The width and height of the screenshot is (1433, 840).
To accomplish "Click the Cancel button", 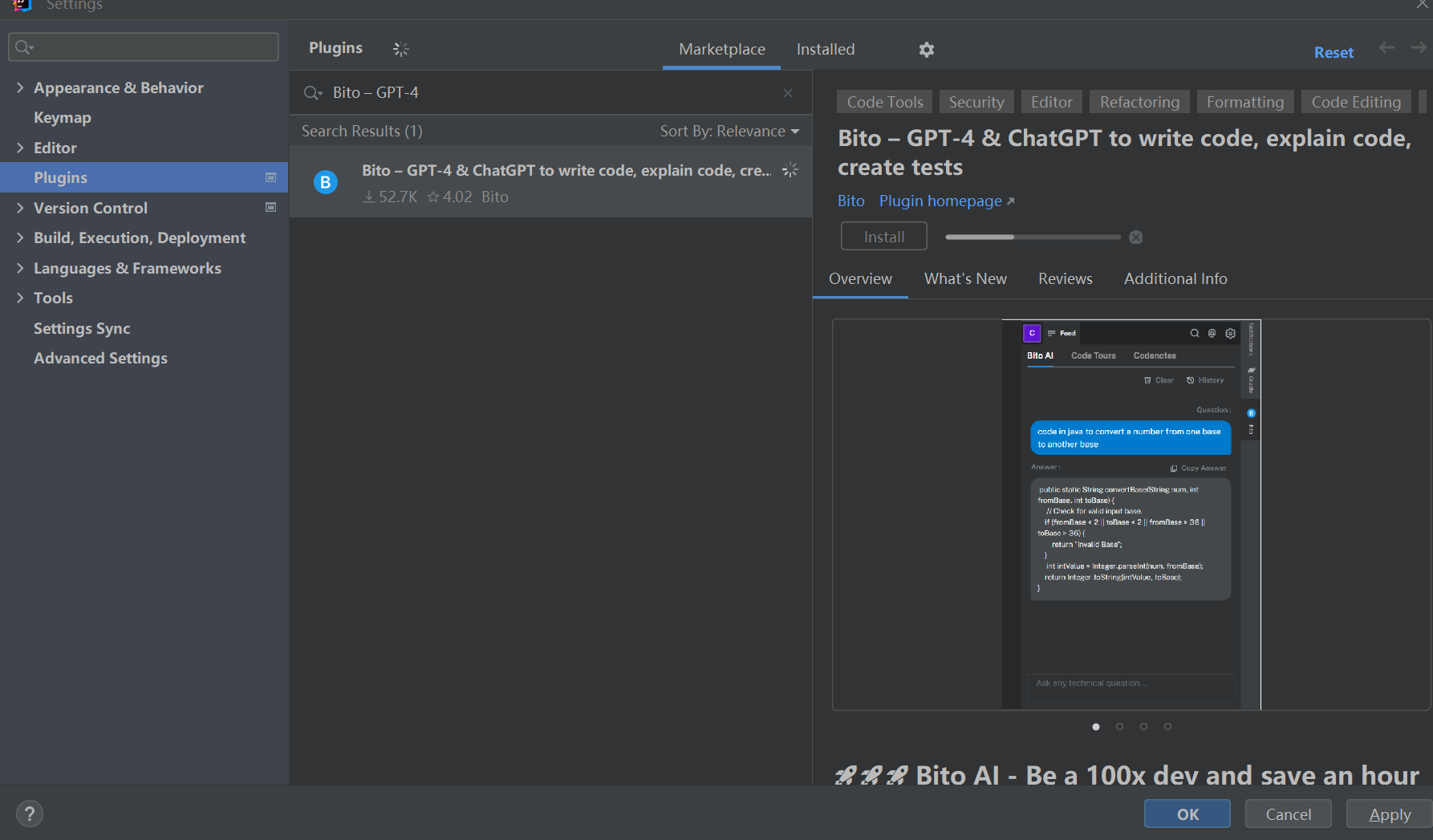I will (x=1289, y=814).
